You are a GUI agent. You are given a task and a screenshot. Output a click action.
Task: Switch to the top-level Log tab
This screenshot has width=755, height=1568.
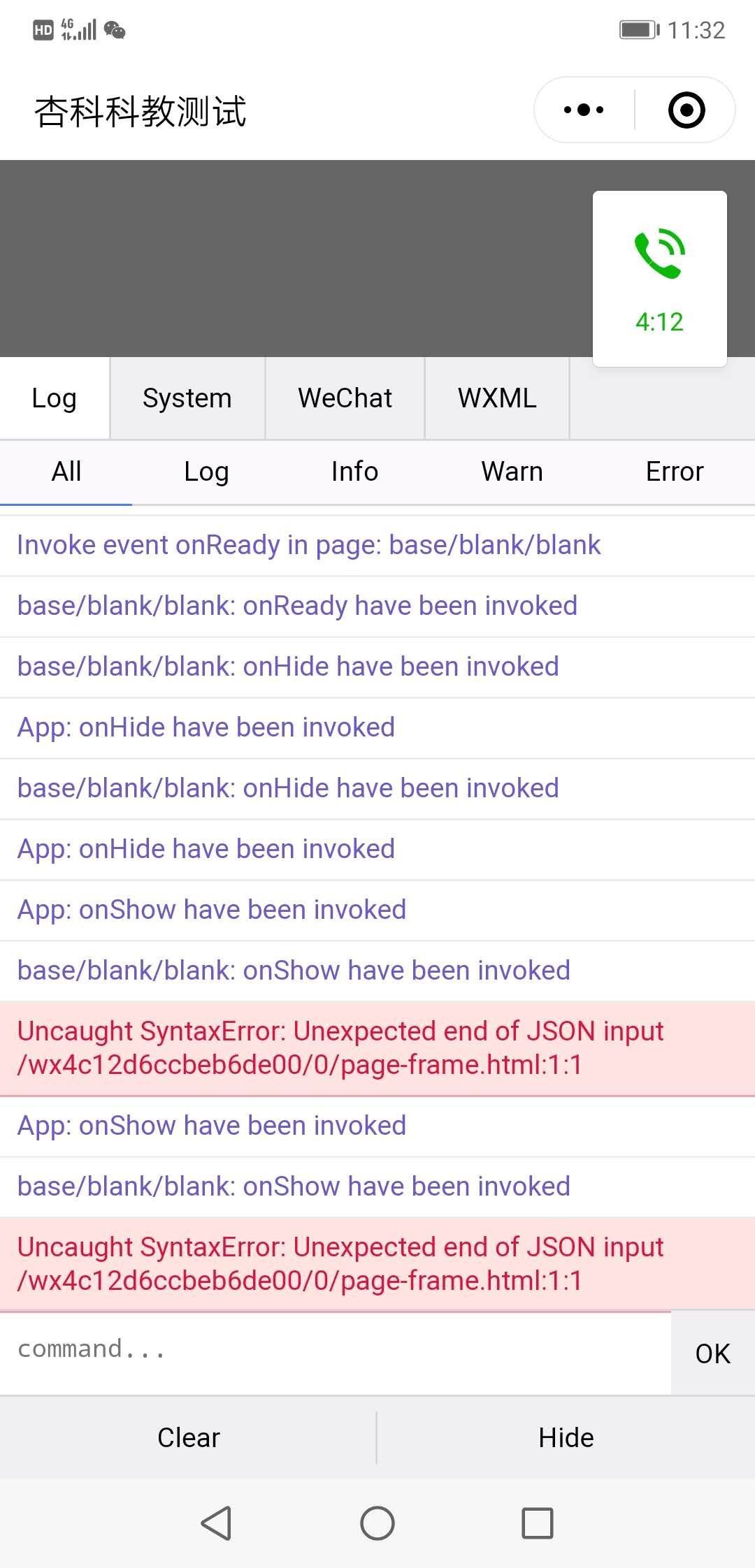click(55, 398)
